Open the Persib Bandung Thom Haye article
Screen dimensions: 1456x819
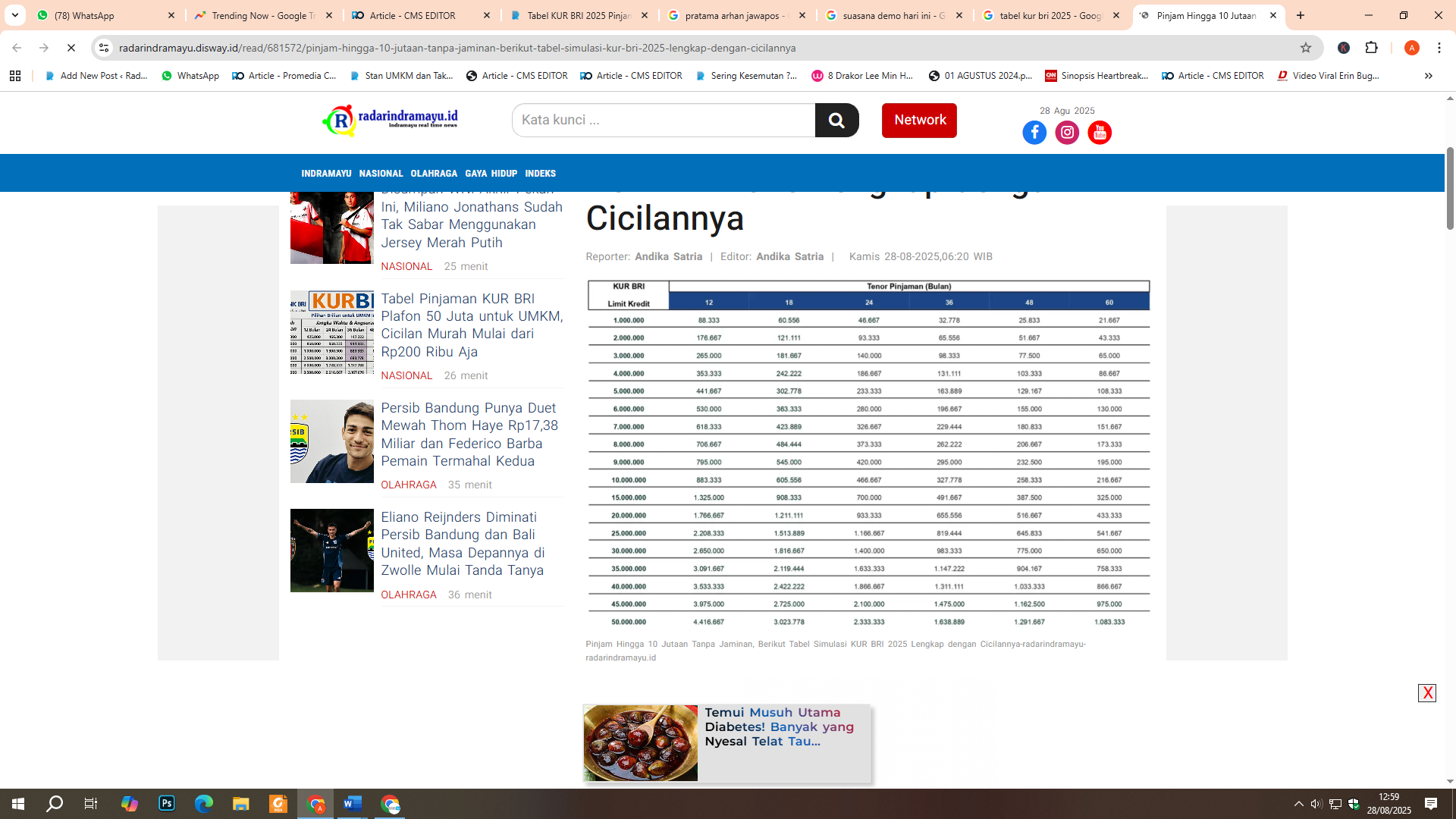[469, 435]
